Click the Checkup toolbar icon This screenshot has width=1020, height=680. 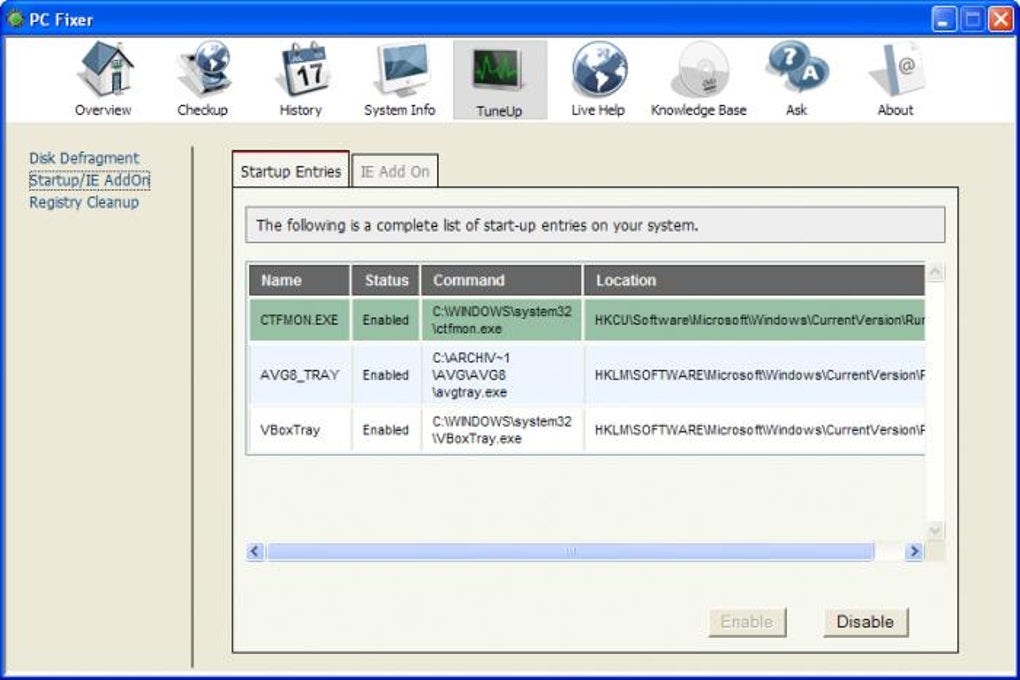[x=203, y=72]
